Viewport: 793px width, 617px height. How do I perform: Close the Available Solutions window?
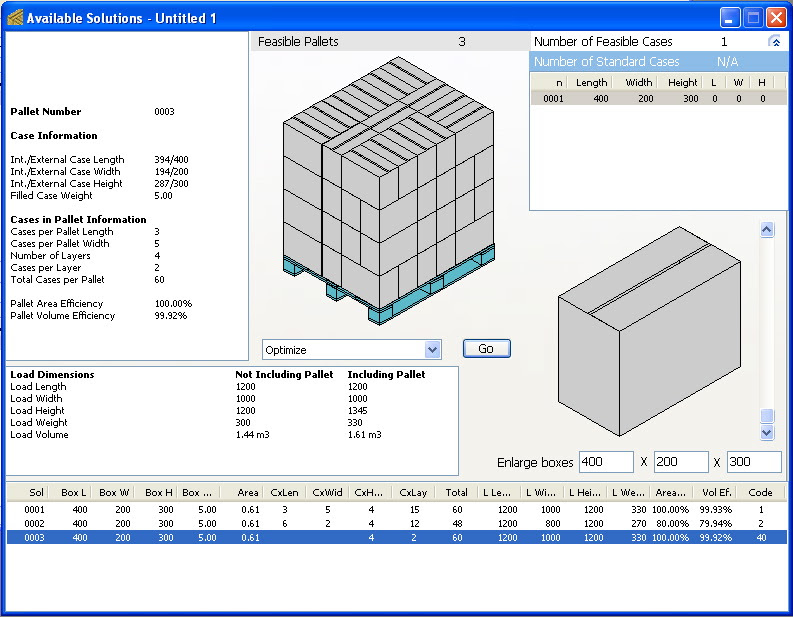tap(776, 18)
